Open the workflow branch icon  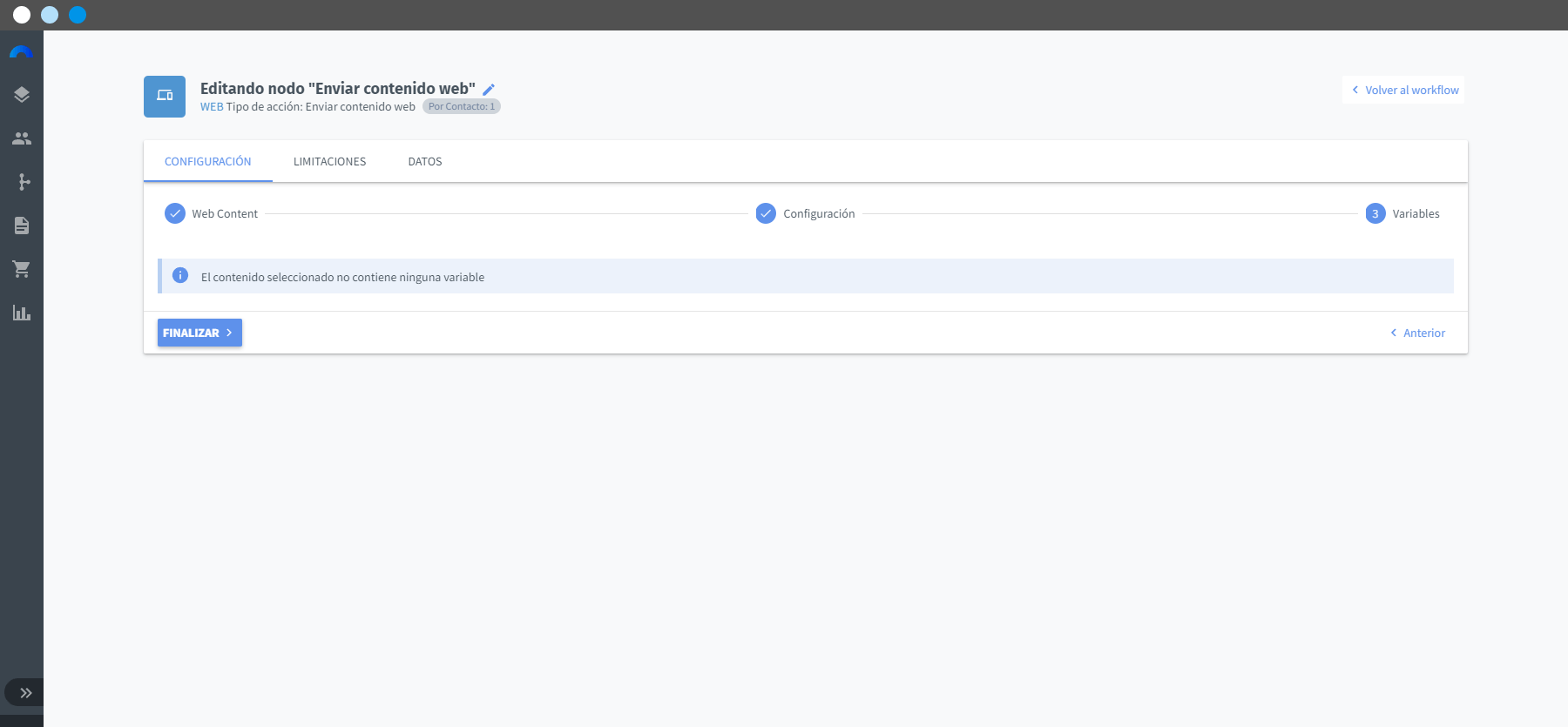24,182
